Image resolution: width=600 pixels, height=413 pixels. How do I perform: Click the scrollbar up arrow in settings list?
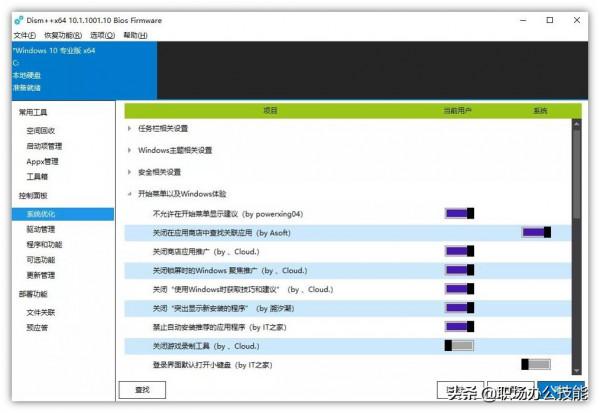(577, 124)
